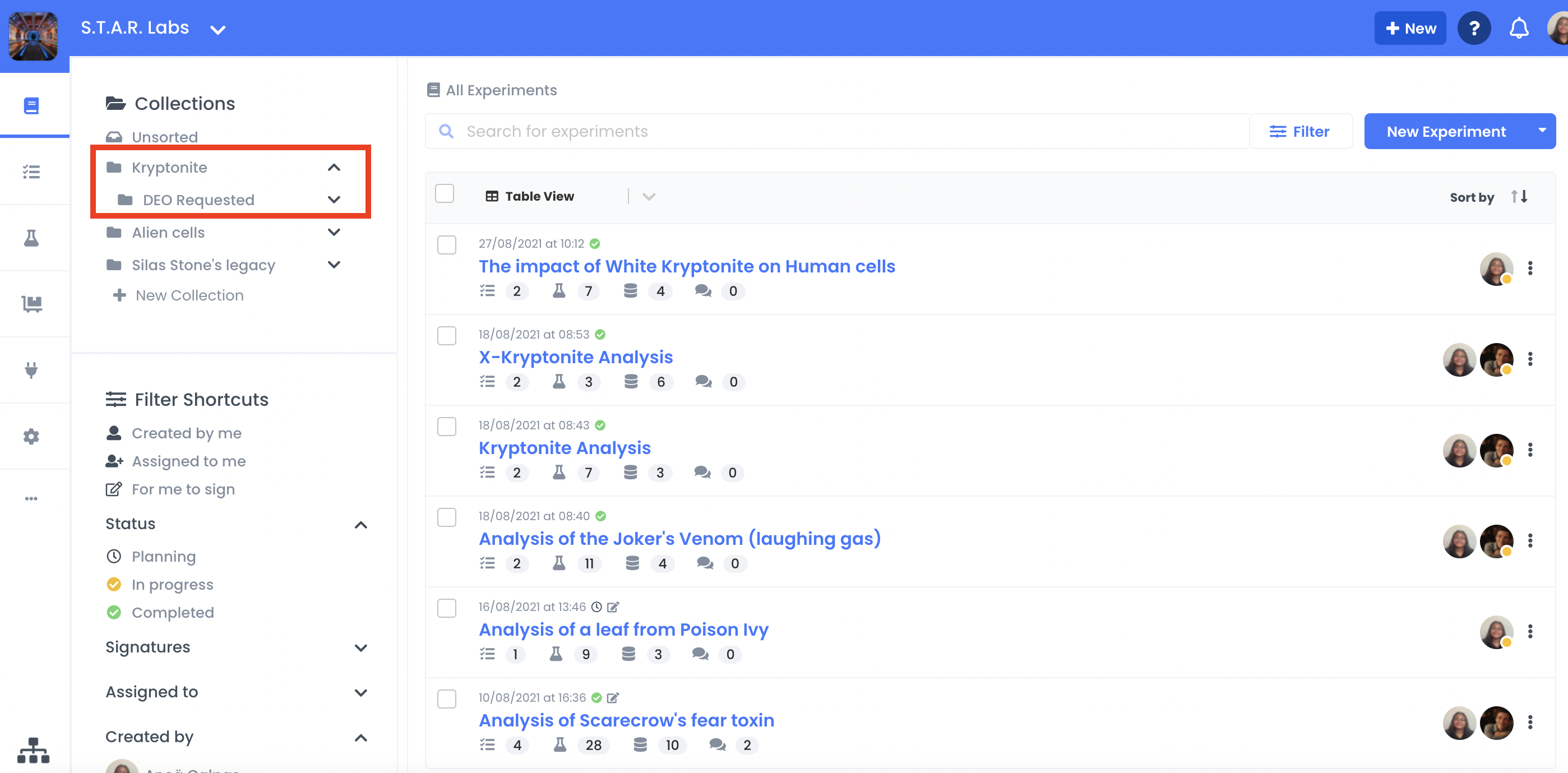Click the help question mark icon
Viewport: 1568px width, 773px height.
pos(1474,27)
